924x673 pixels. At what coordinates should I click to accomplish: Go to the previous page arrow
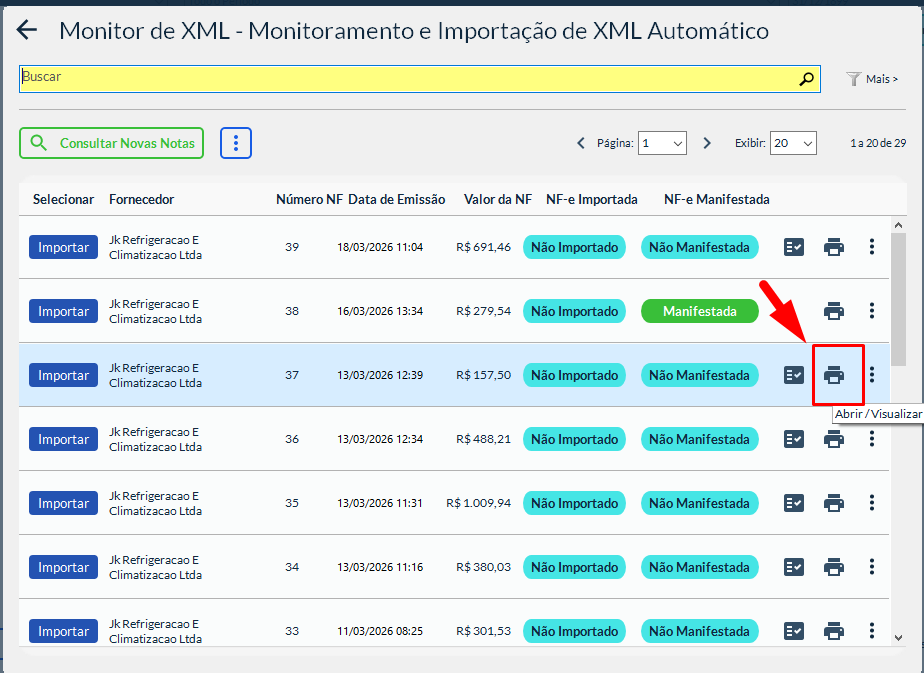click(581, 143)
